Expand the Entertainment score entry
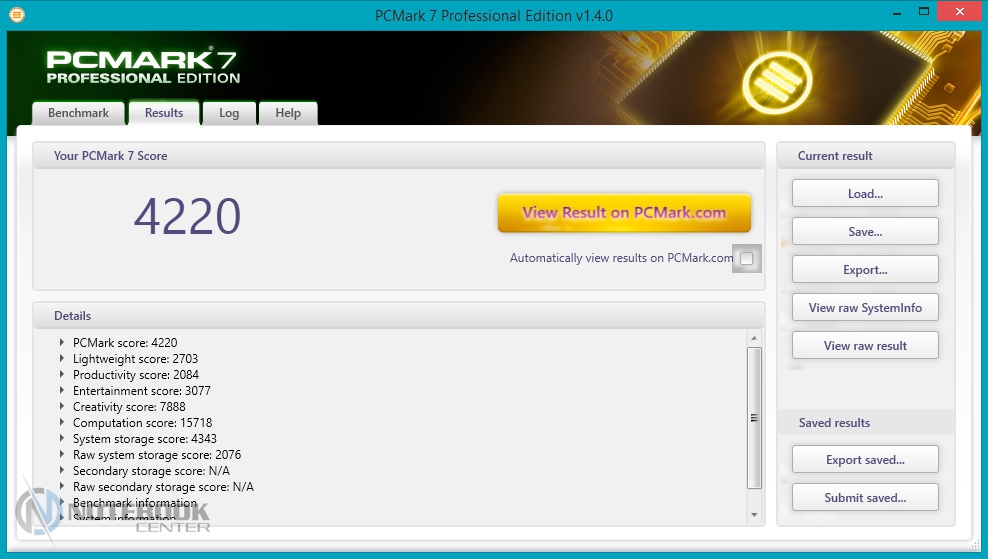Image resolution: width=988 pixels, height=559 pixels. point(62,391)
